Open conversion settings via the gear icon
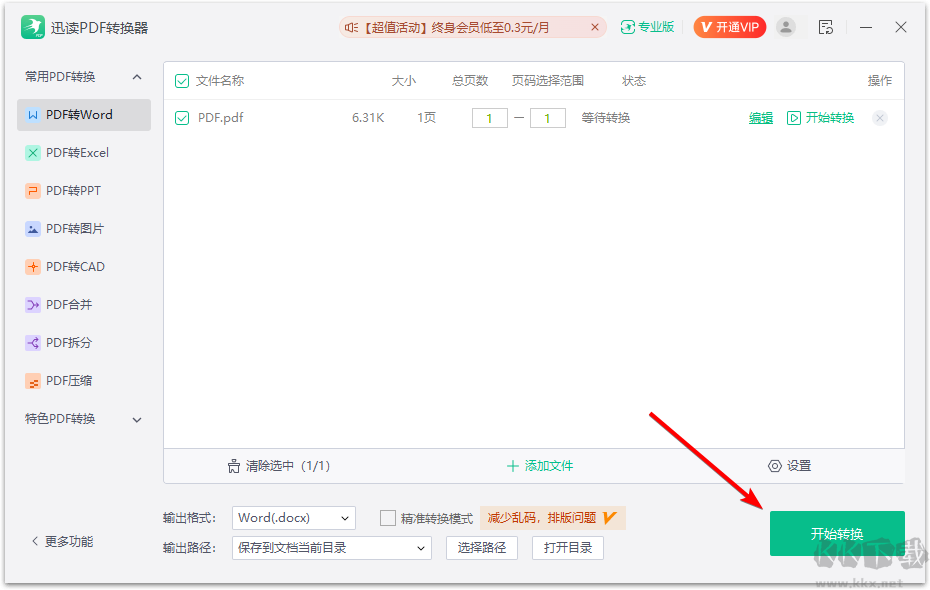The width and height of the screenshot is (930, 590). point(789,465)
